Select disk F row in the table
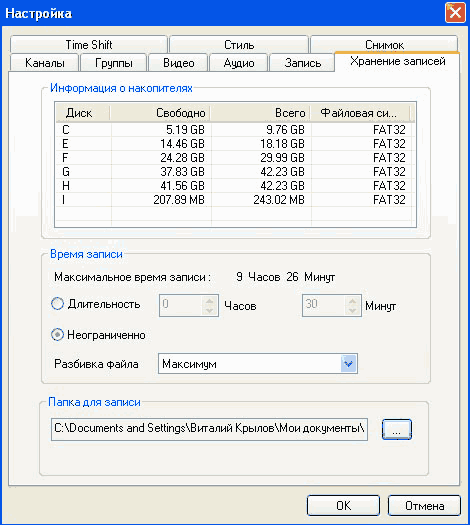The image size is (470, 525). pyautogui.click(x=235, y=158)
